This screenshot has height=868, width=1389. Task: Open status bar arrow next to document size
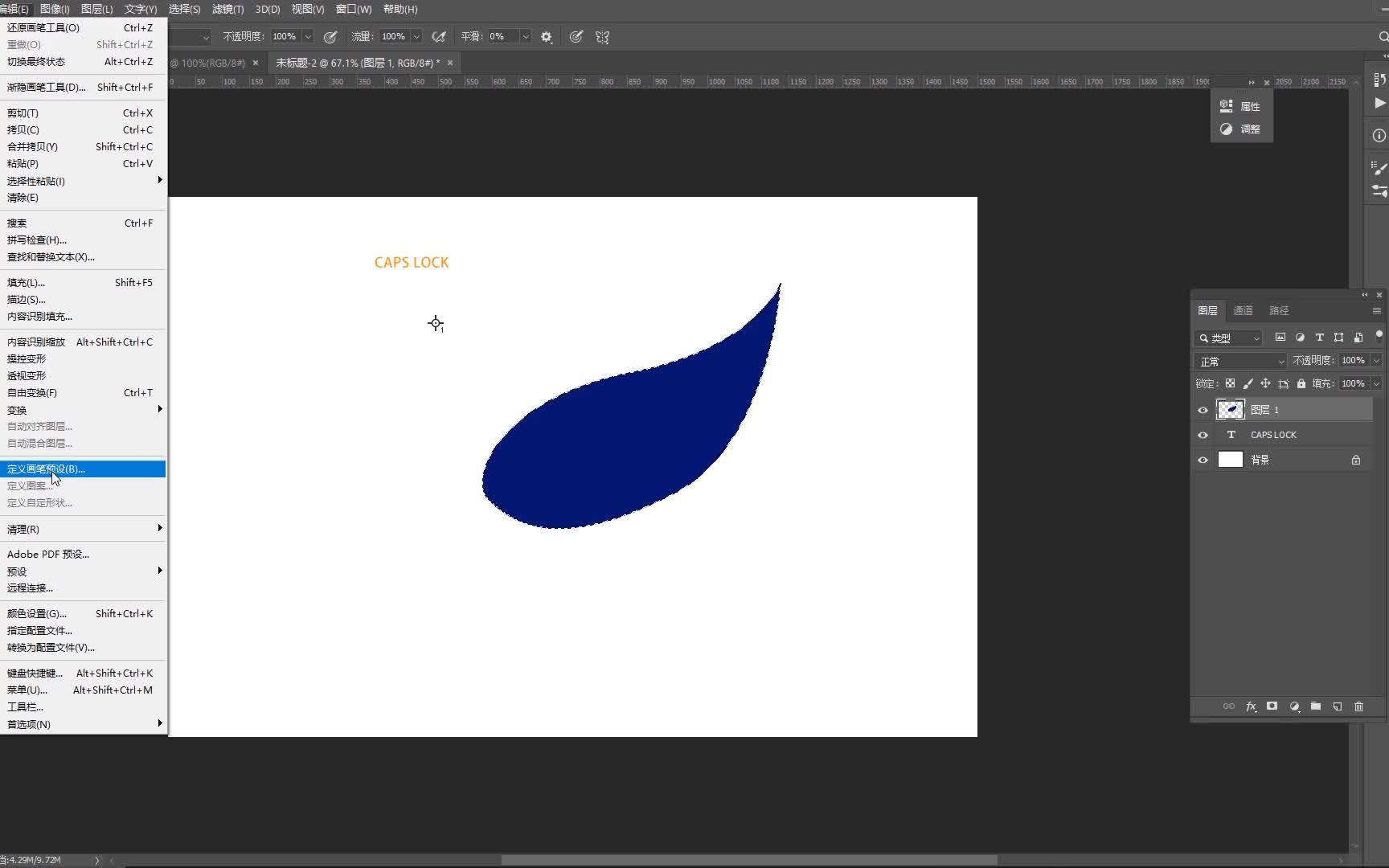pos(97,860)
